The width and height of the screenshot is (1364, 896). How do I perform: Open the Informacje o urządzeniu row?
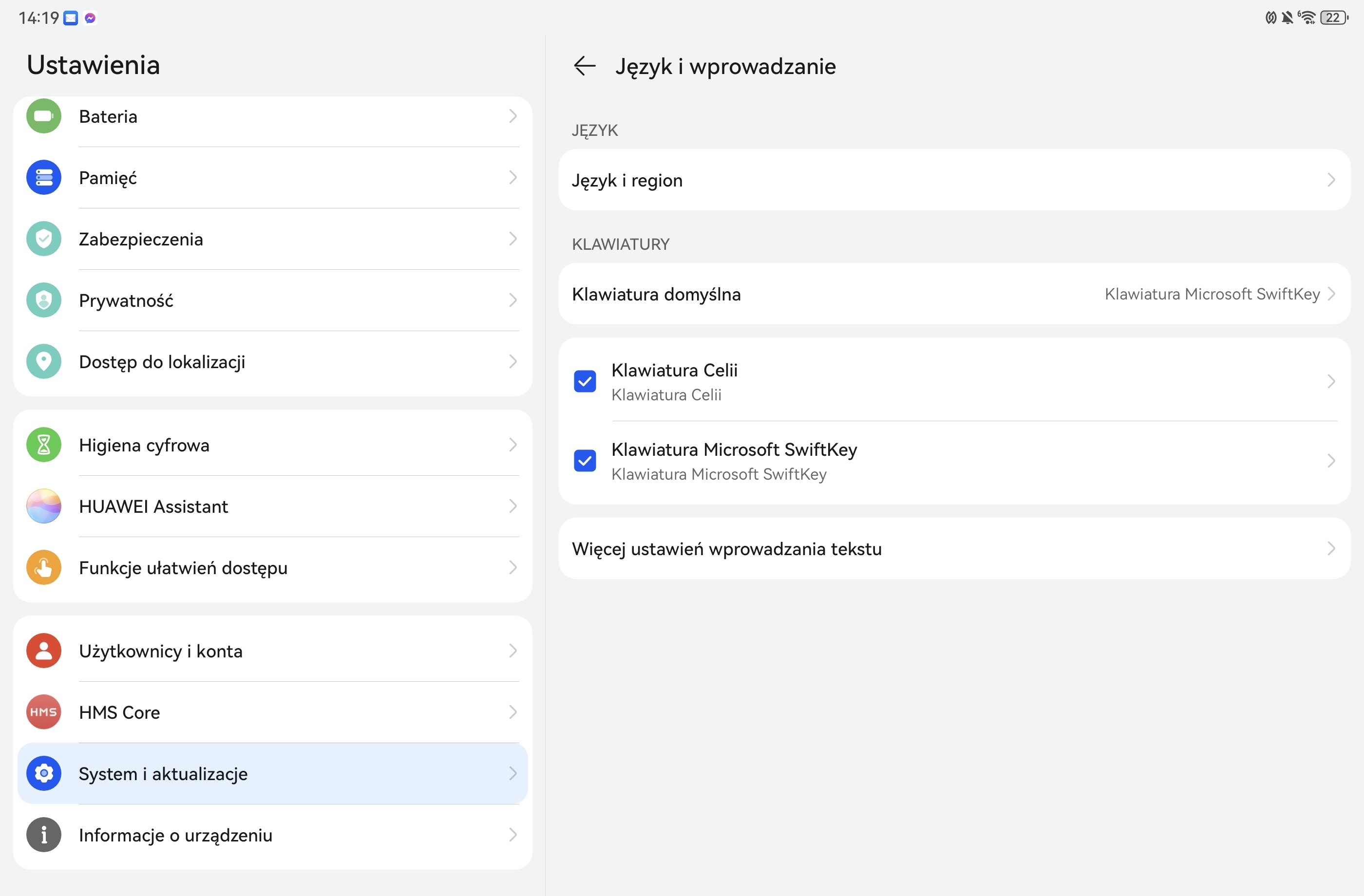coord(272,835)
